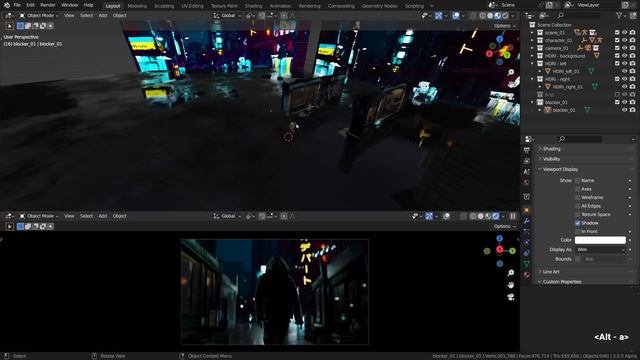Open top viewport Options dropdown

tap(504, 26)
